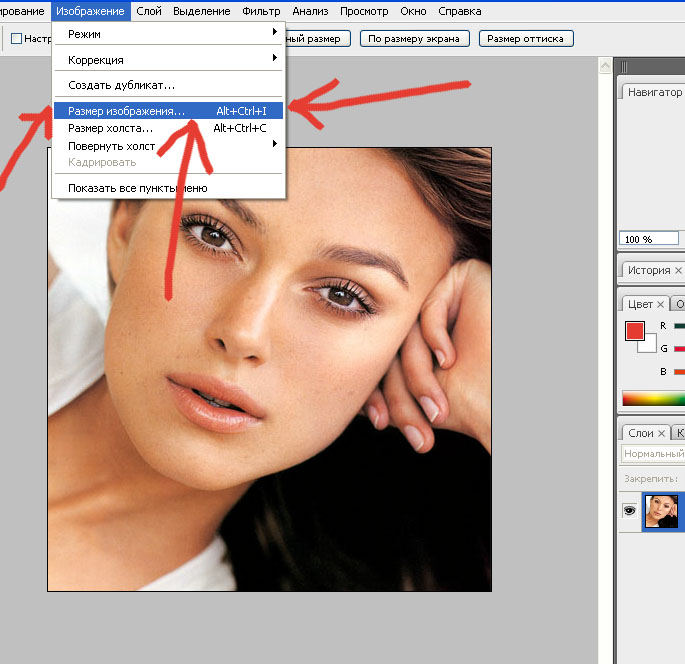Open the Фильтр menu
This screenshot has height=664, width=685.
click(x=261, y=11)
